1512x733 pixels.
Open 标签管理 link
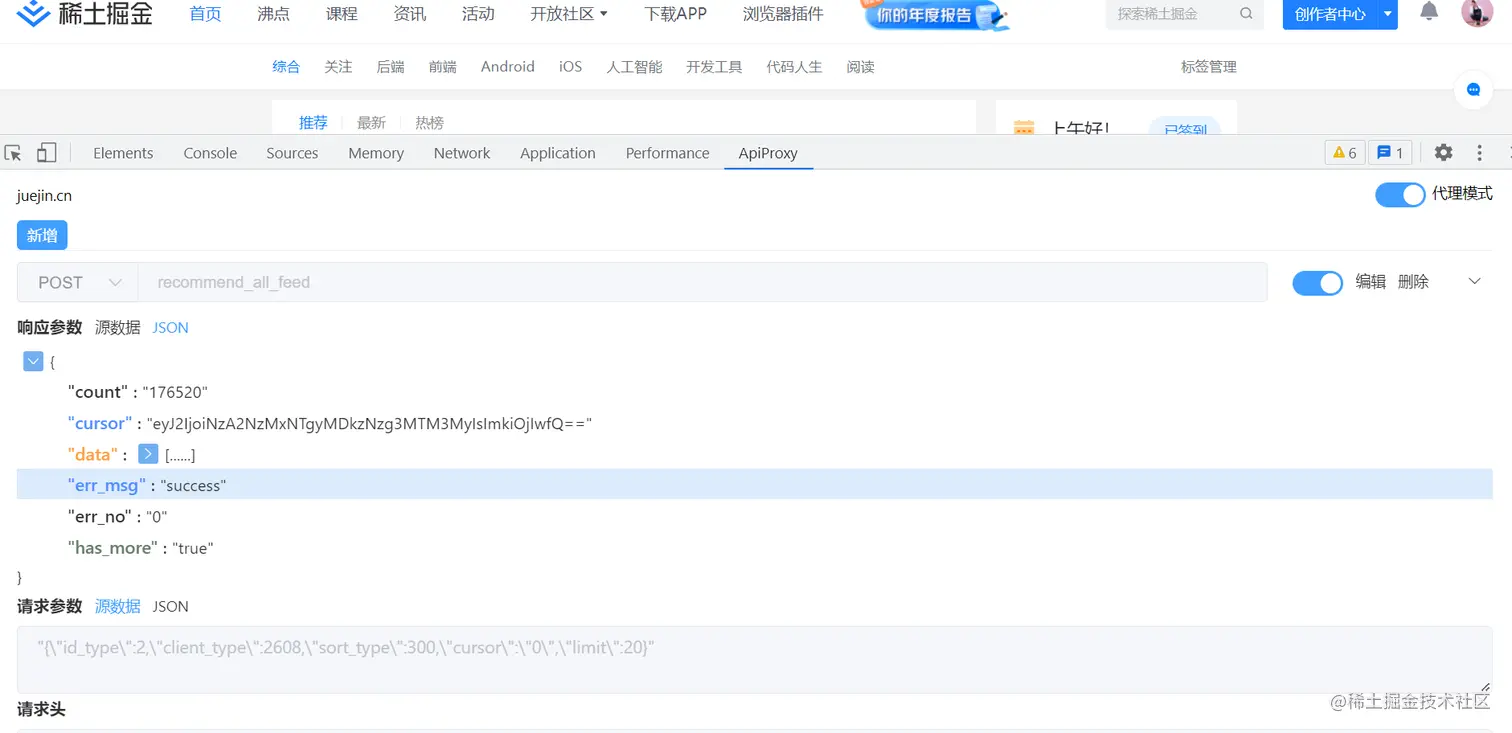1208,66
